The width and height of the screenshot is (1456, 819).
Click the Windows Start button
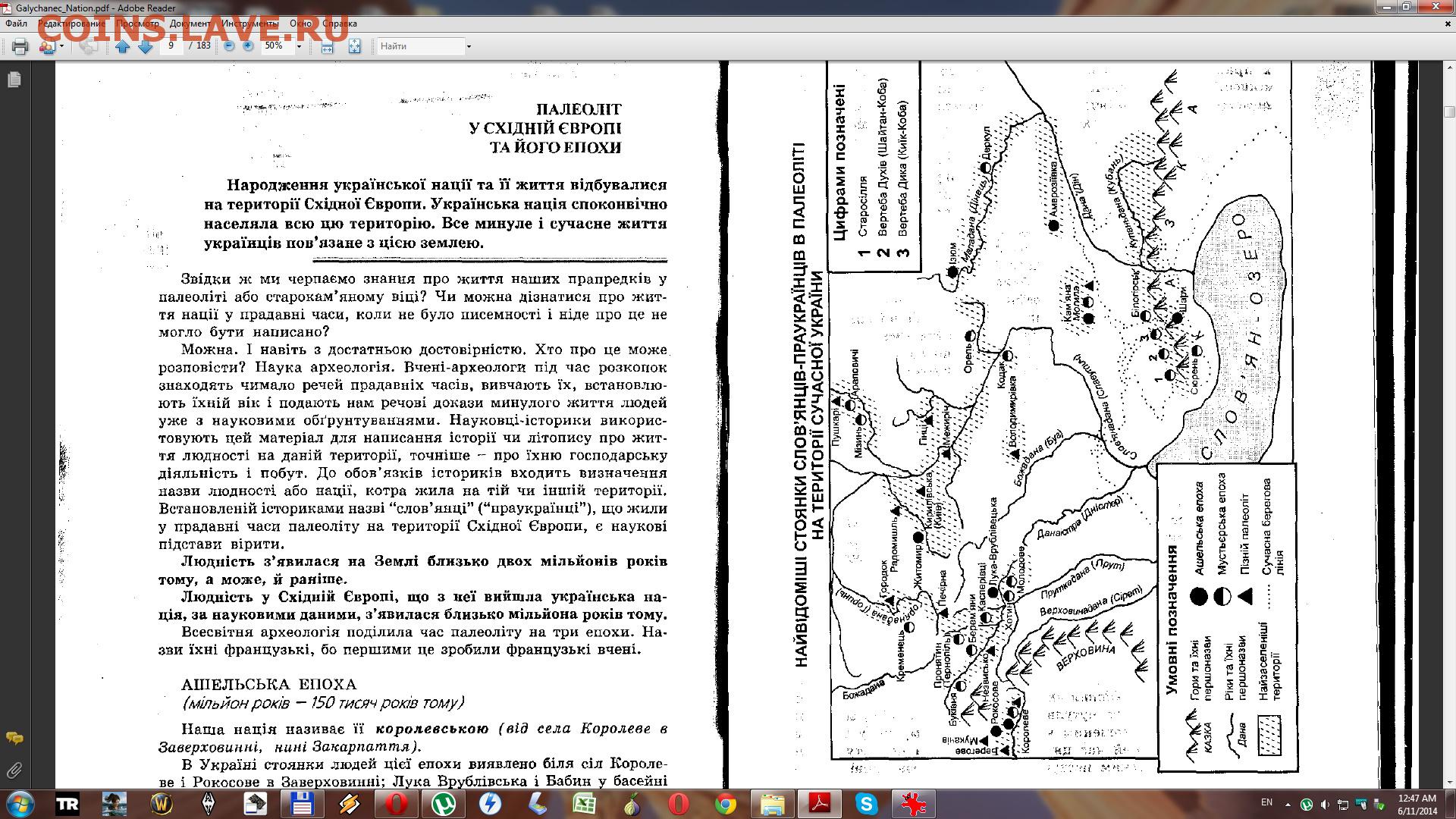[20, 804]
